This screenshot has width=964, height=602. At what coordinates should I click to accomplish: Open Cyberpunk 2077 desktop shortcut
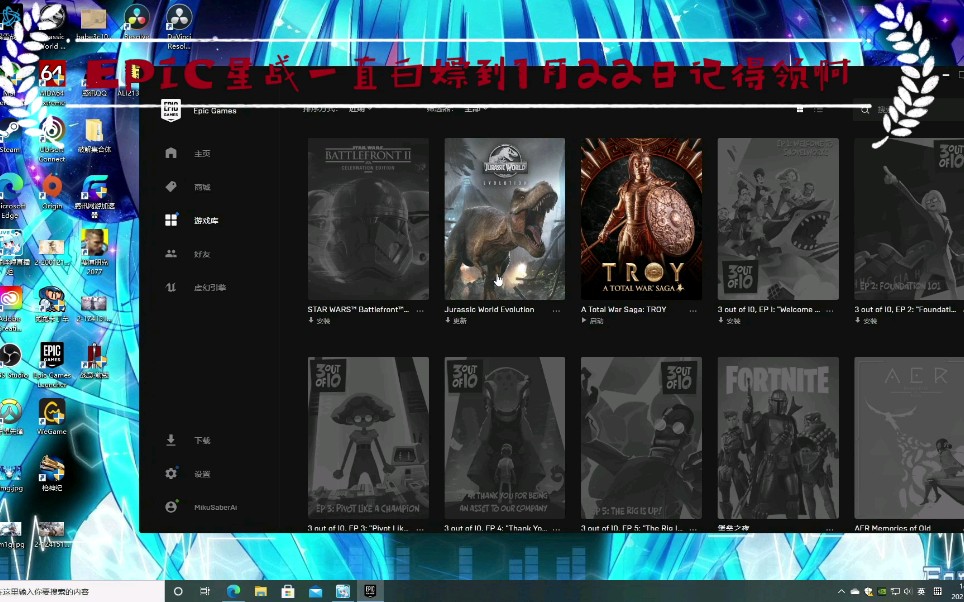coord(94,252)
